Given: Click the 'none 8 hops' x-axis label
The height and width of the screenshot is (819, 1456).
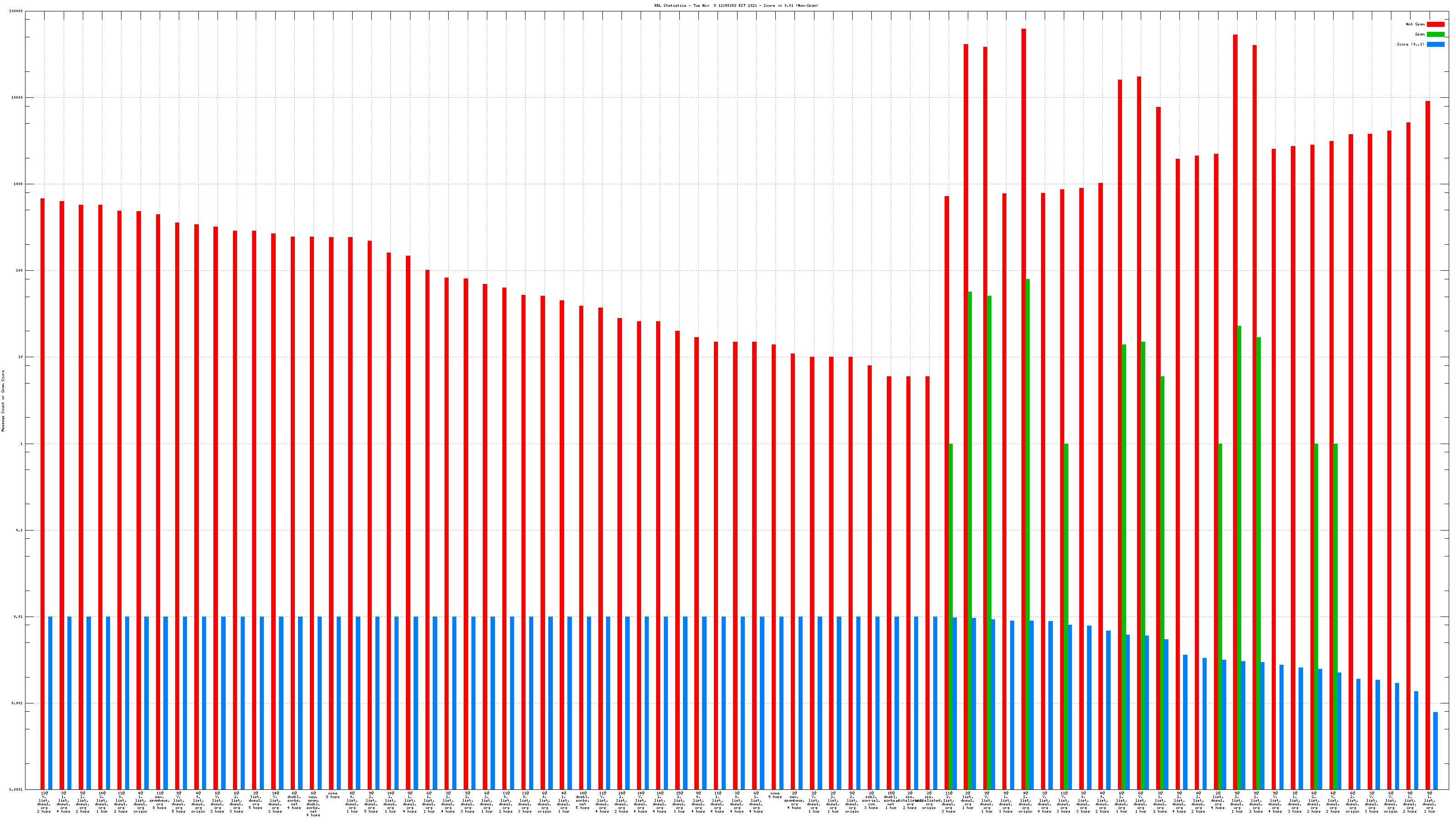Looking at the screenshot, I should [x=332, y=795].
